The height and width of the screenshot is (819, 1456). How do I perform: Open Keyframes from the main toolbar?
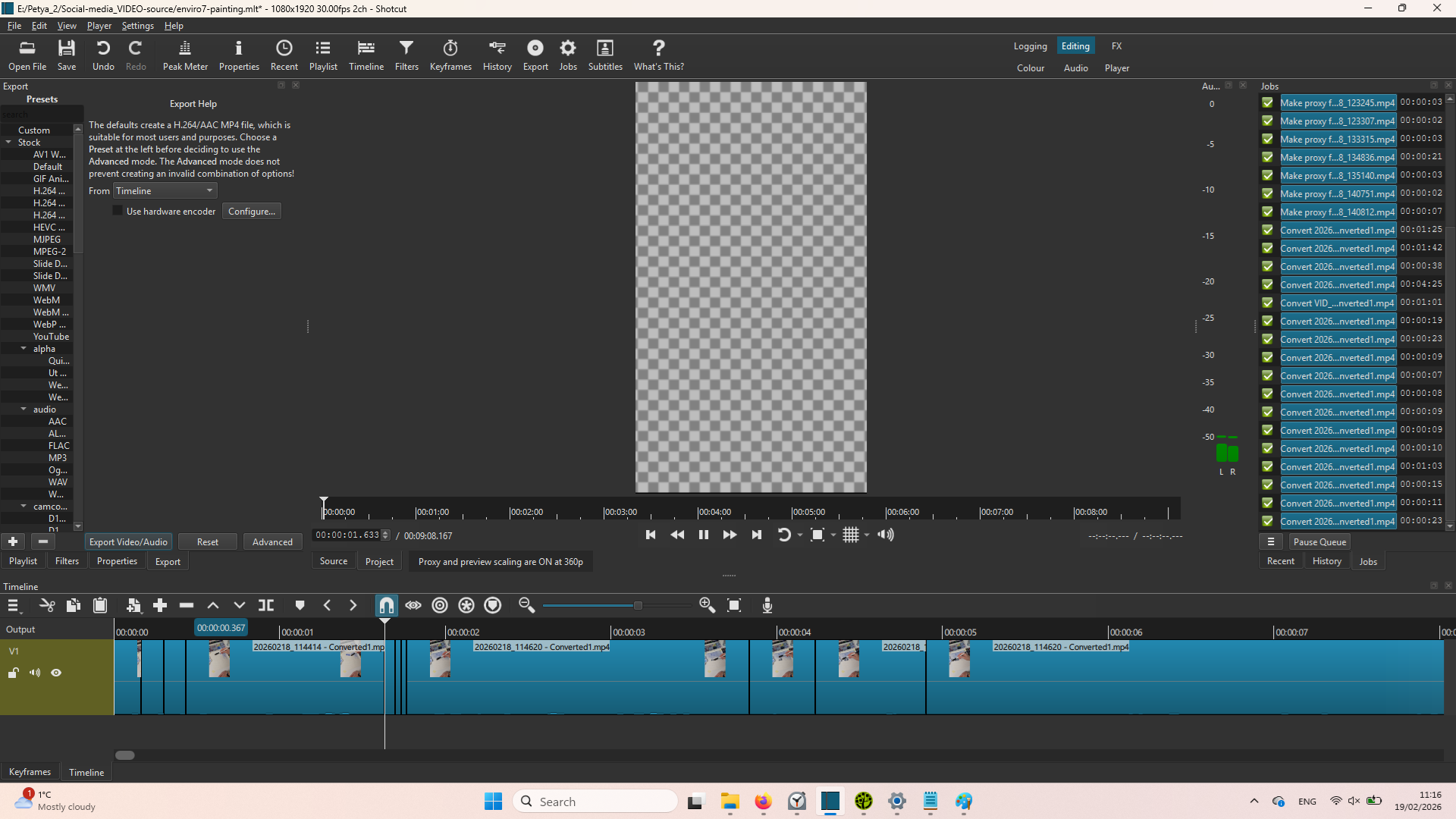tap(450, 55)
